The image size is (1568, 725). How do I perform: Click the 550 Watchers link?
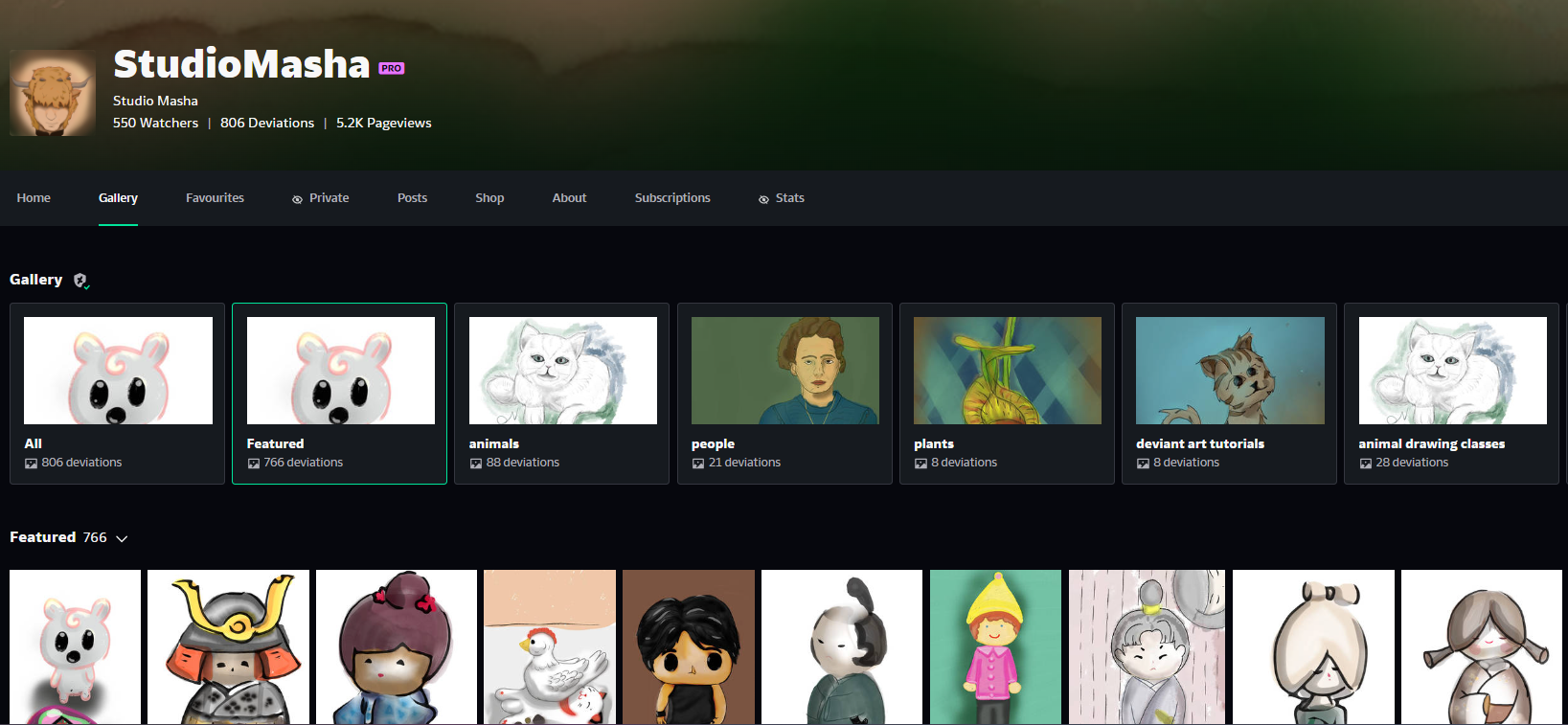(x=155, y=123)
